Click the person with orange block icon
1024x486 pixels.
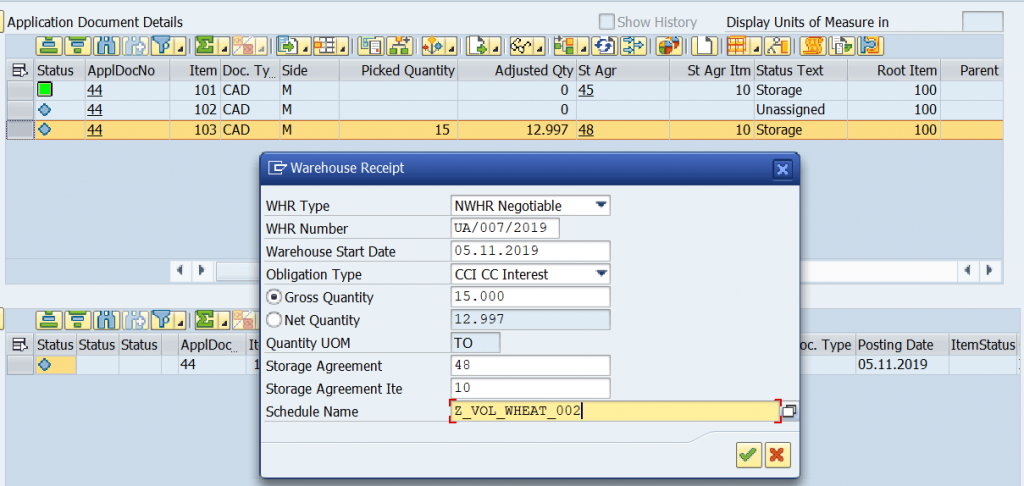(776, 46)
